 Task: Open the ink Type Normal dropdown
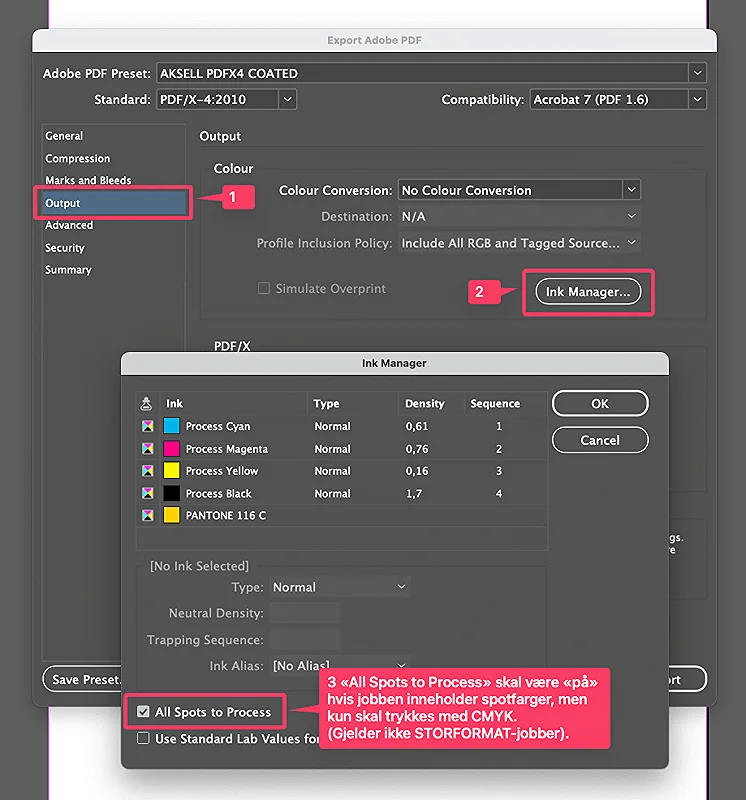(340, 587)
